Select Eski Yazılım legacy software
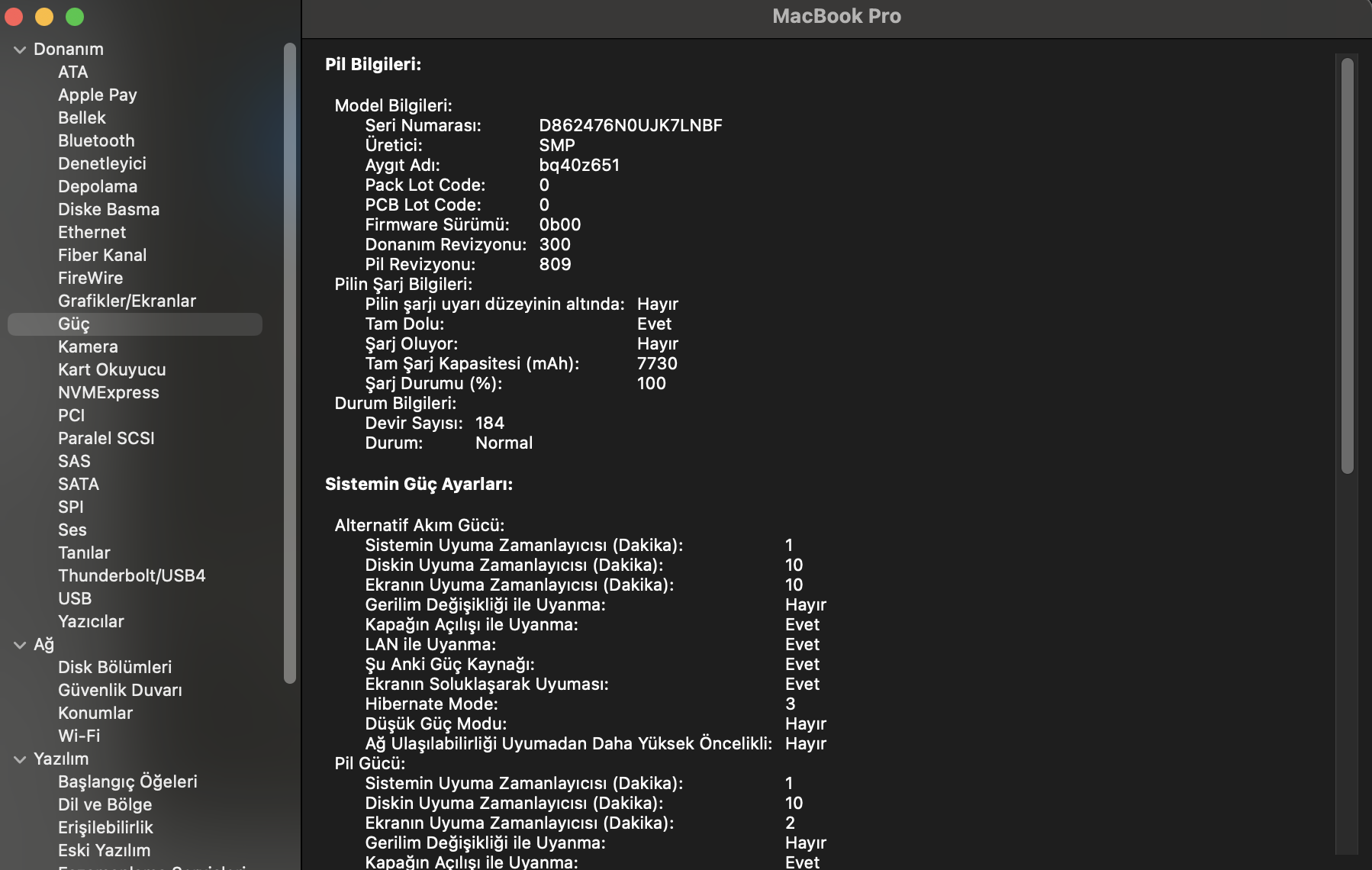This screenshot has height=870, width=1372. click(104, 850)
